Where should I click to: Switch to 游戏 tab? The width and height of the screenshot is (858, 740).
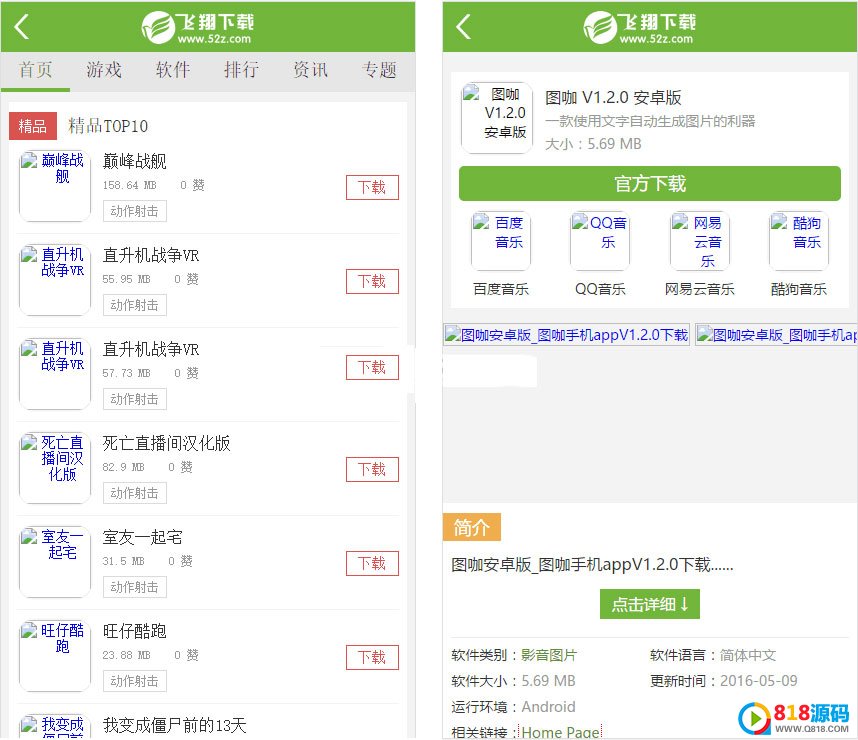[x=104, y=70]
